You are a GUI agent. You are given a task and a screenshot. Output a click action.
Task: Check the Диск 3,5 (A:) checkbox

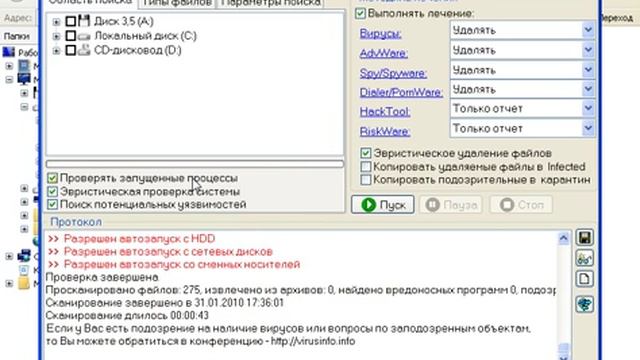[71, 21]
